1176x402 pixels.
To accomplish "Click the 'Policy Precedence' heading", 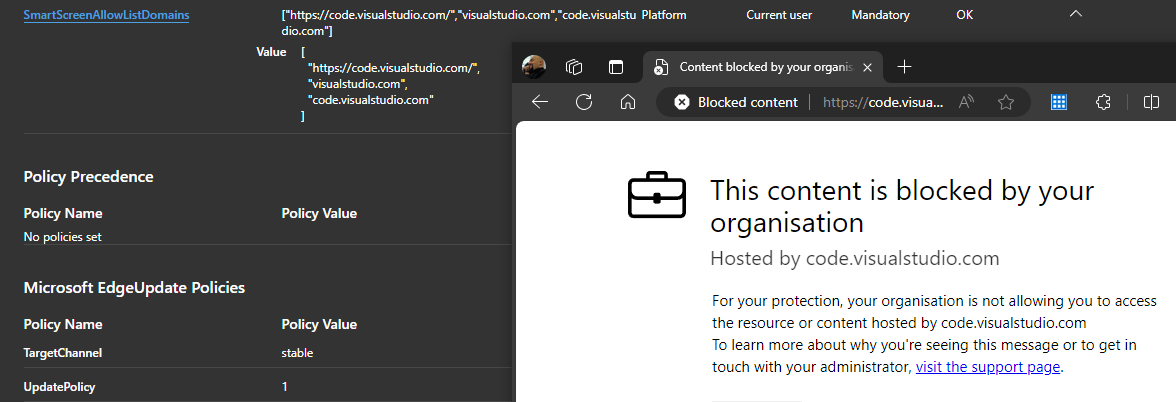I will [x=88, y=177].
